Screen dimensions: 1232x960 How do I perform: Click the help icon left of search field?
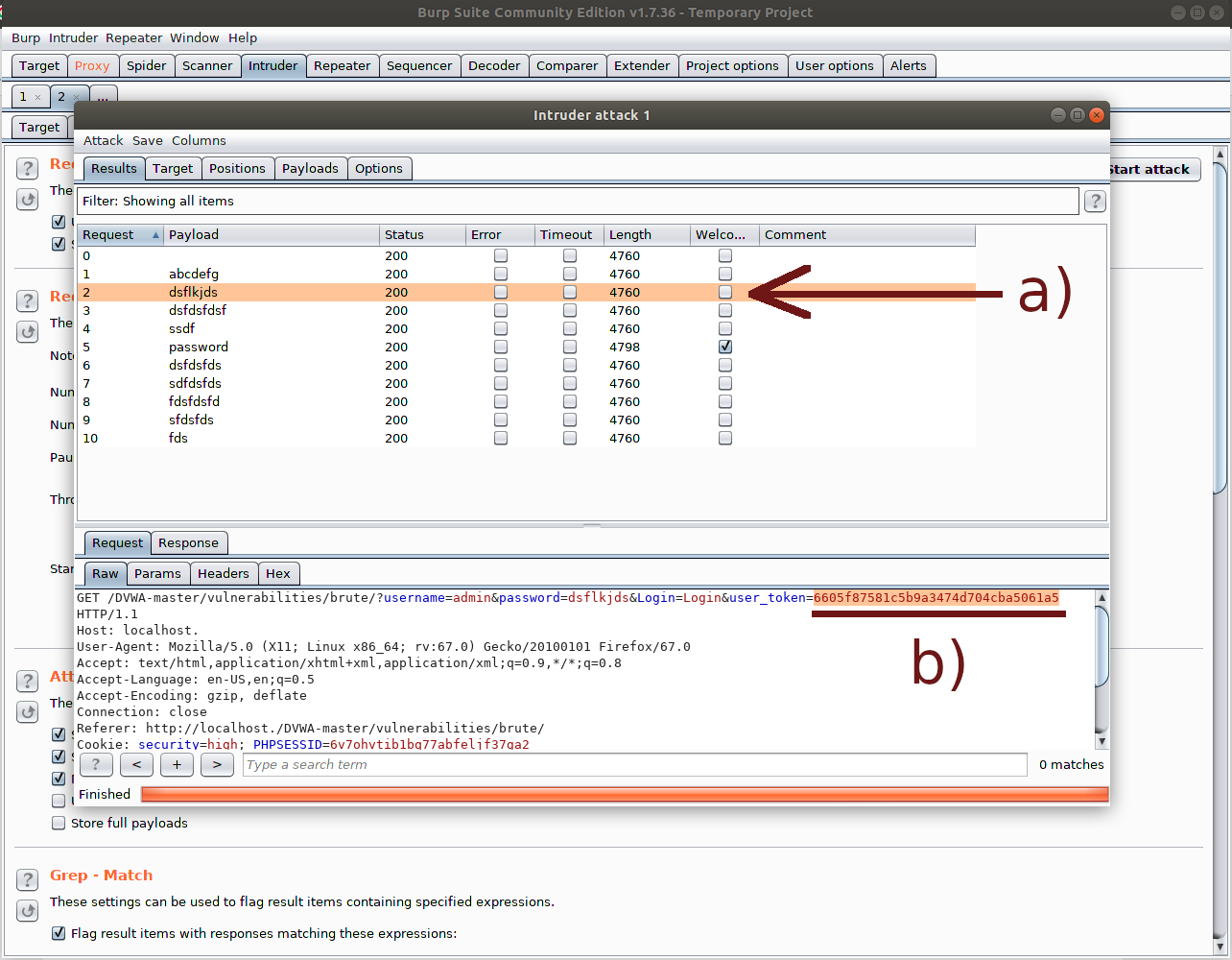coord(96,764)
